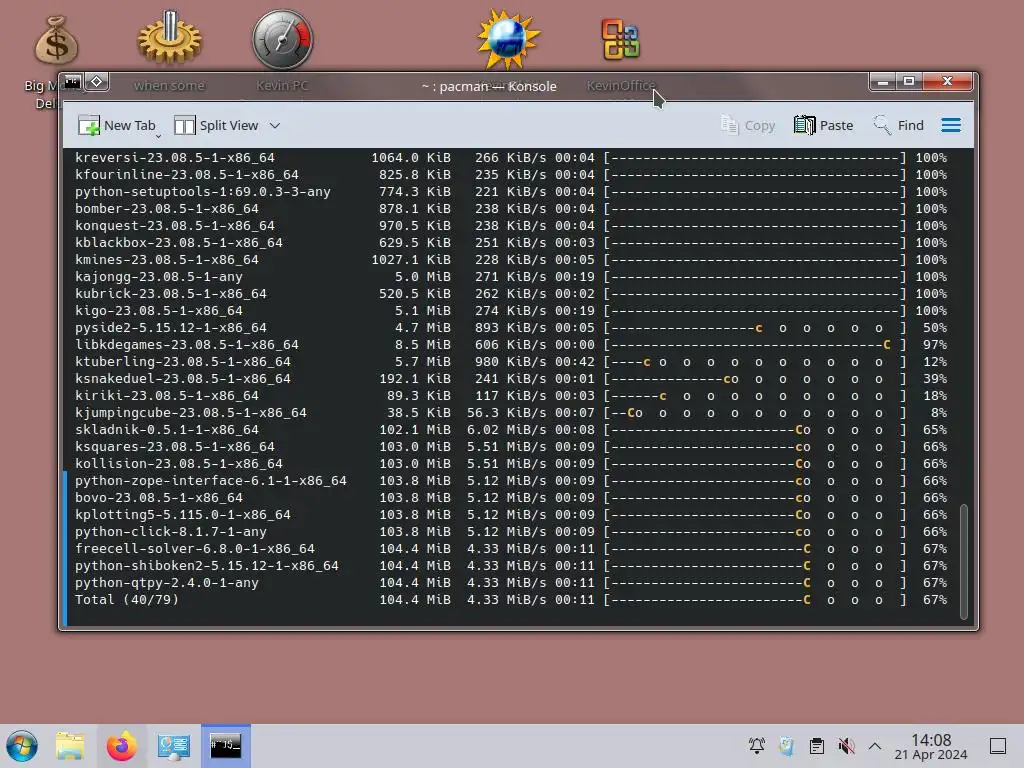Click the kajongg-23.08.5-1-any line
This screenshot has height=768, width=1024.
[511, 276]
